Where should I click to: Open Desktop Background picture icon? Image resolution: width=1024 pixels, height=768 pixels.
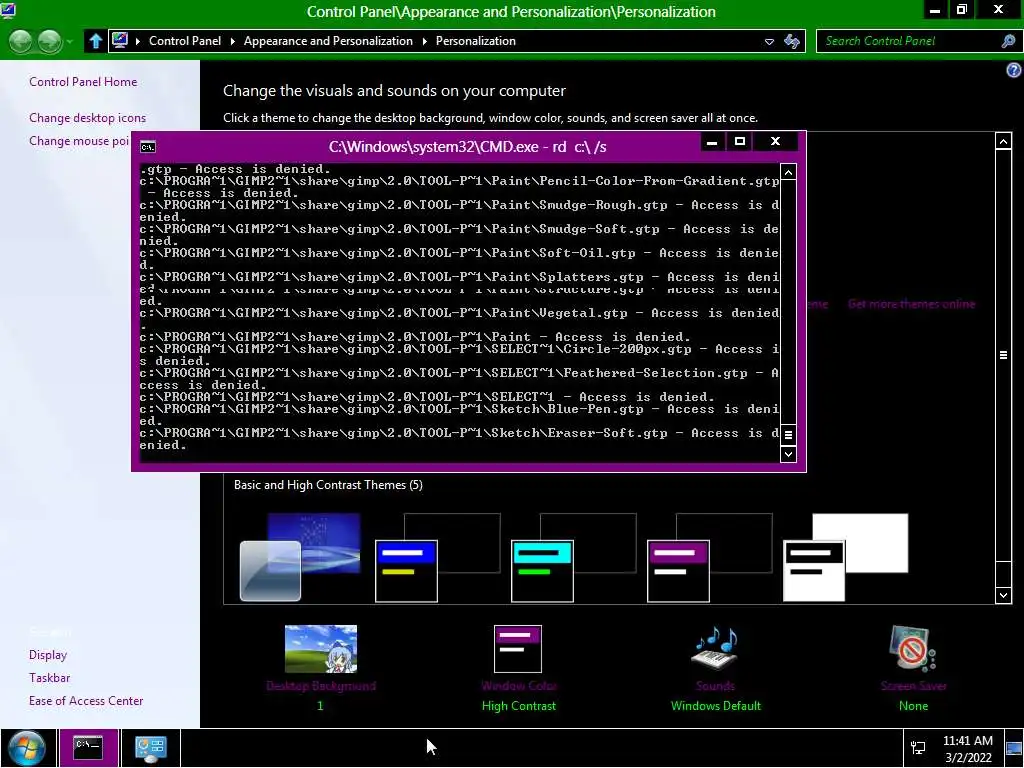pos(321,648)
